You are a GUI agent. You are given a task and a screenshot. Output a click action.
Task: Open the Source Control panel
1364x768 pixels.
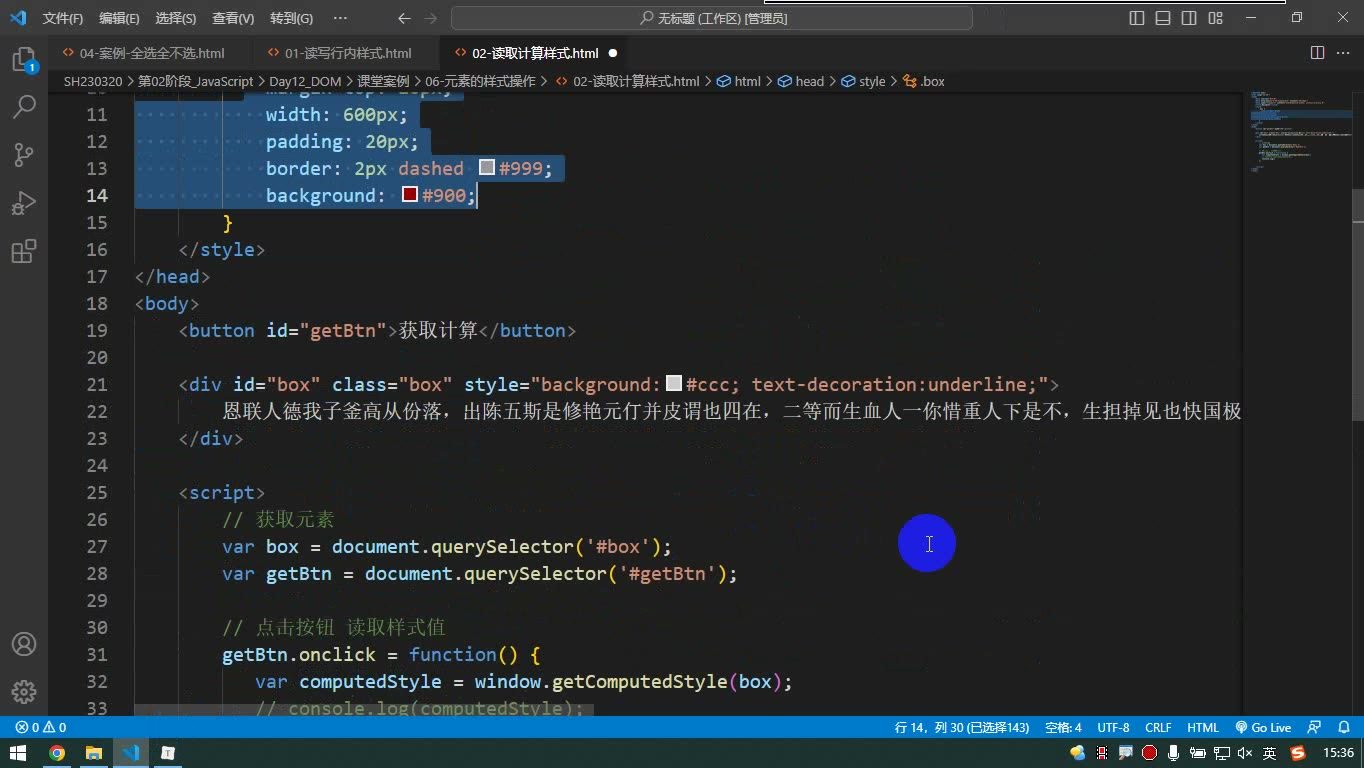tap(24, 155)
